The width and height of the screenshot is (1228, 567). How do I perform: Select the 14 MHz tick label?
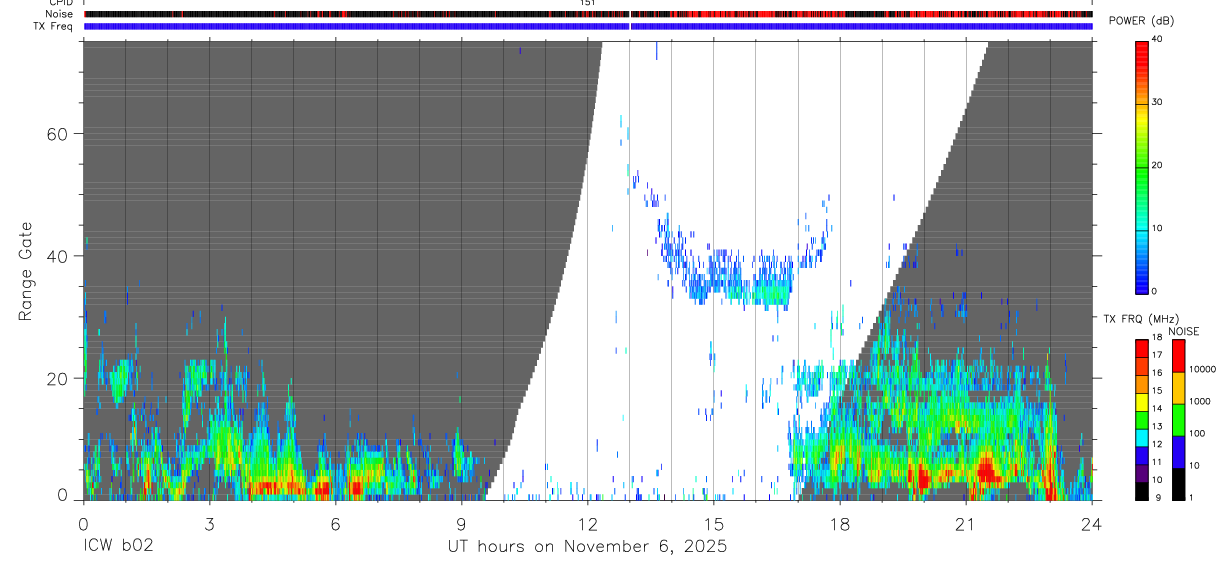coord(1156,409)
